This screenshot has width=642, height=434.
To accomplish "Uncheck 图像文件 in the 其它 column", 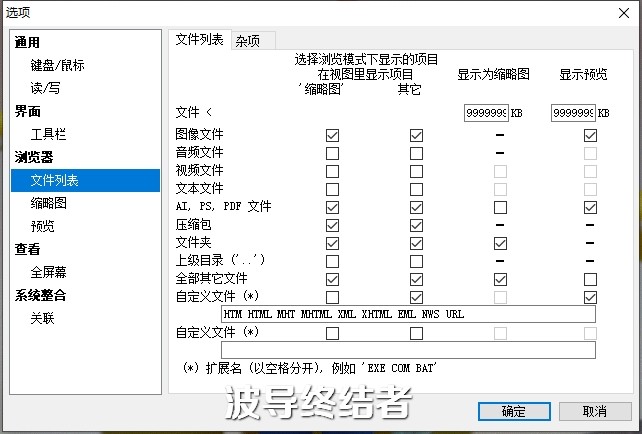I will 416,136.
